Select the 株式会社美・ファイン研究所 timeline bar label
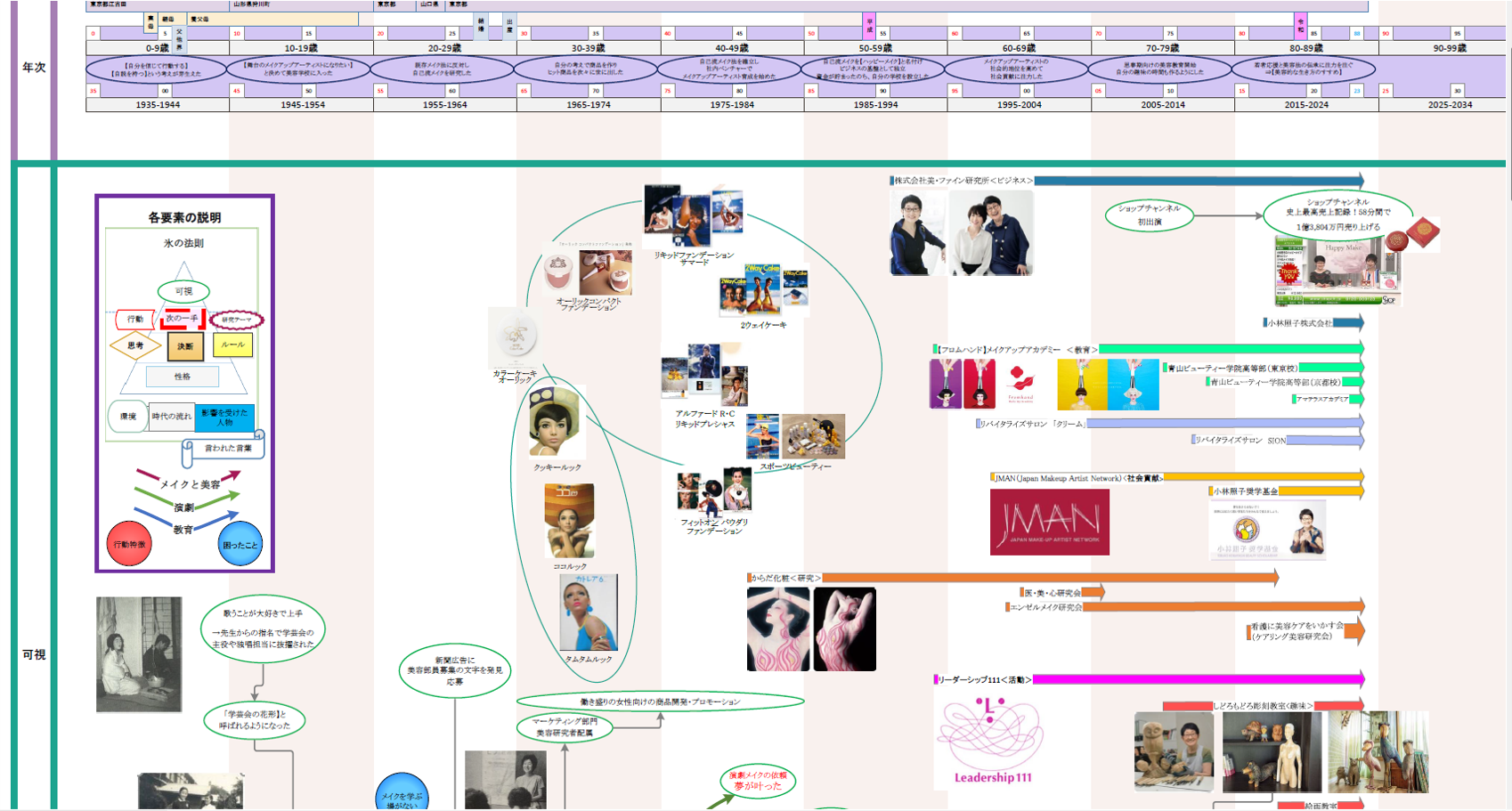Viewport: 1512px width, 811px height. point(963,181)
